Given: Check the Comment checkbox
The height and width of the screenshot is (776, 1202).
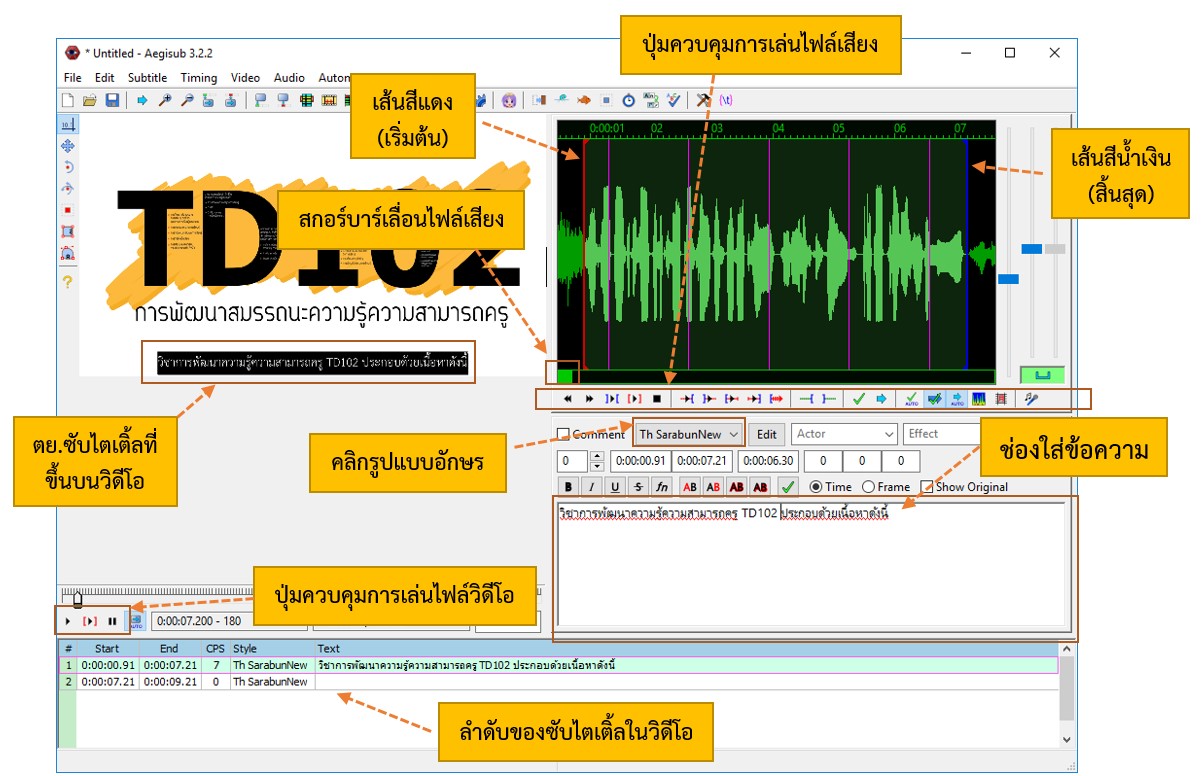Looking at the screenshot, I should tap(563, 434).
